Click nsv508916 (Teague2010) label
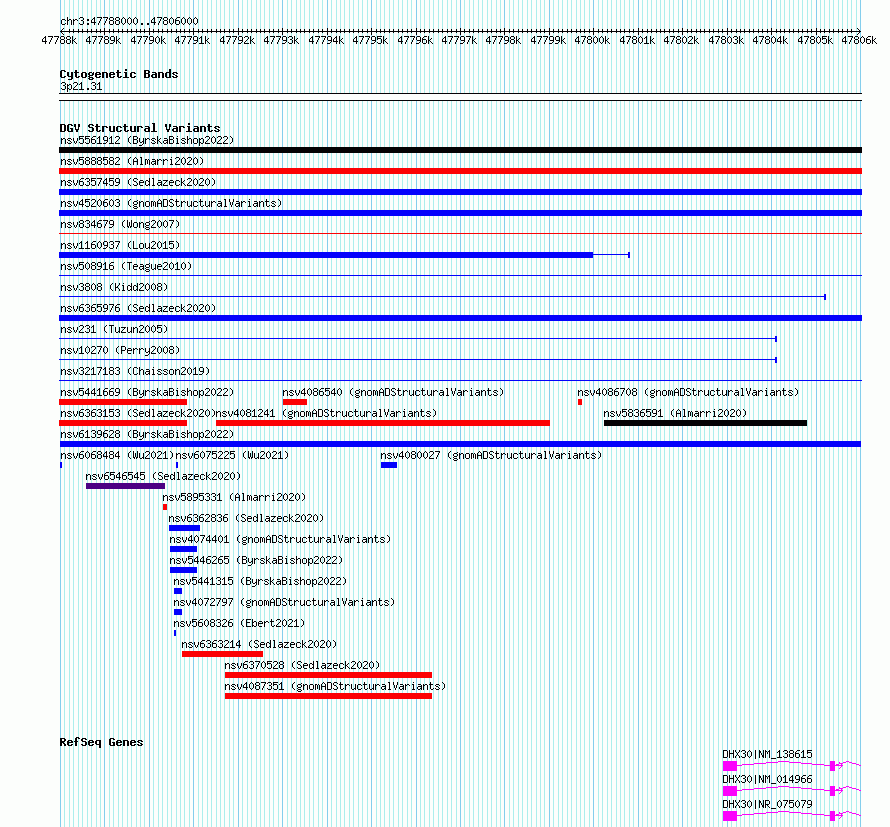Image resolution: width=890 pixels, height=827 pixels. 126,266
